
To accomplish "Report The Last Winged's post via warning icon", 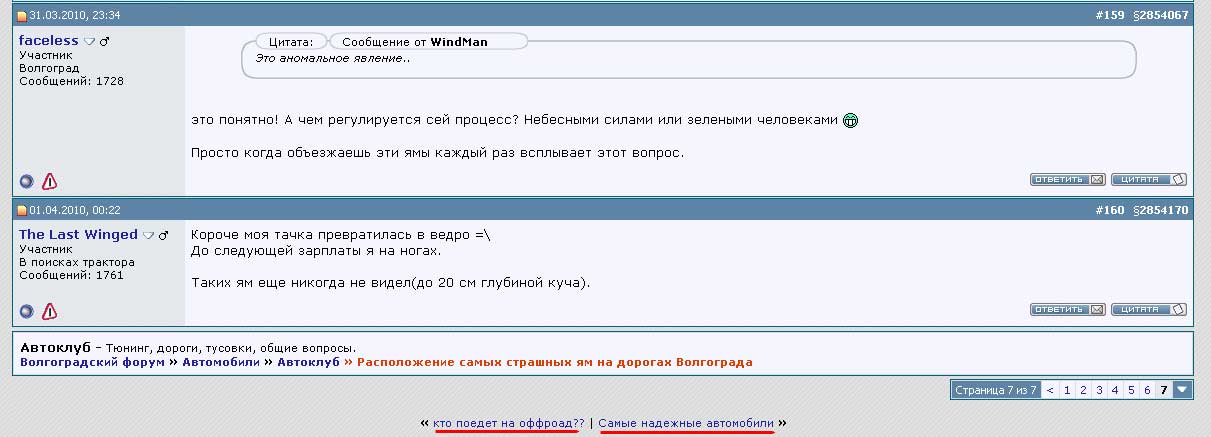I will tap(49, 311).
